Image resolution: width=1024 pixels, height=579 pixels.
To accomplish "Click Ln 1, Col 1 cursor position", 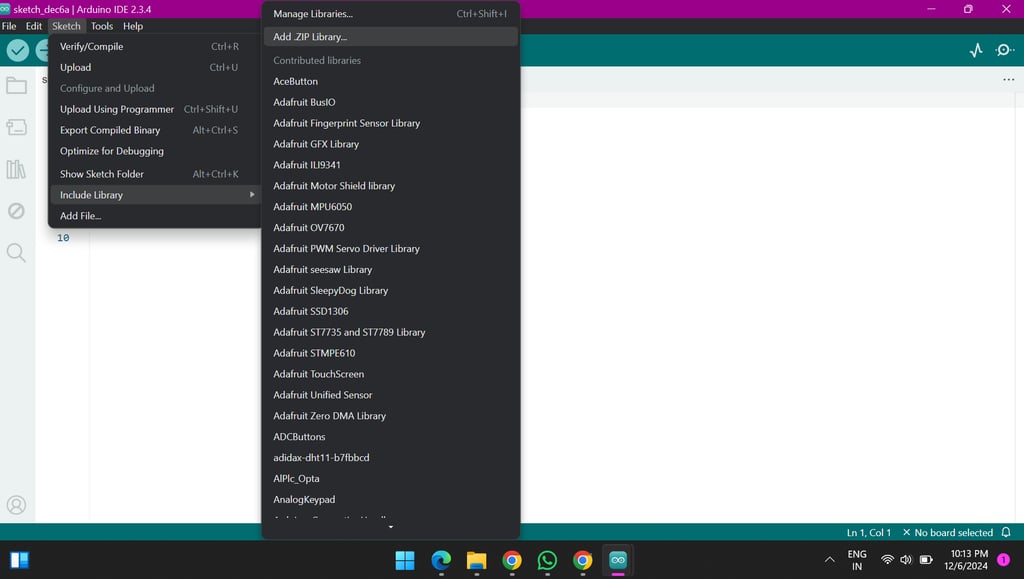I will 869,533.
